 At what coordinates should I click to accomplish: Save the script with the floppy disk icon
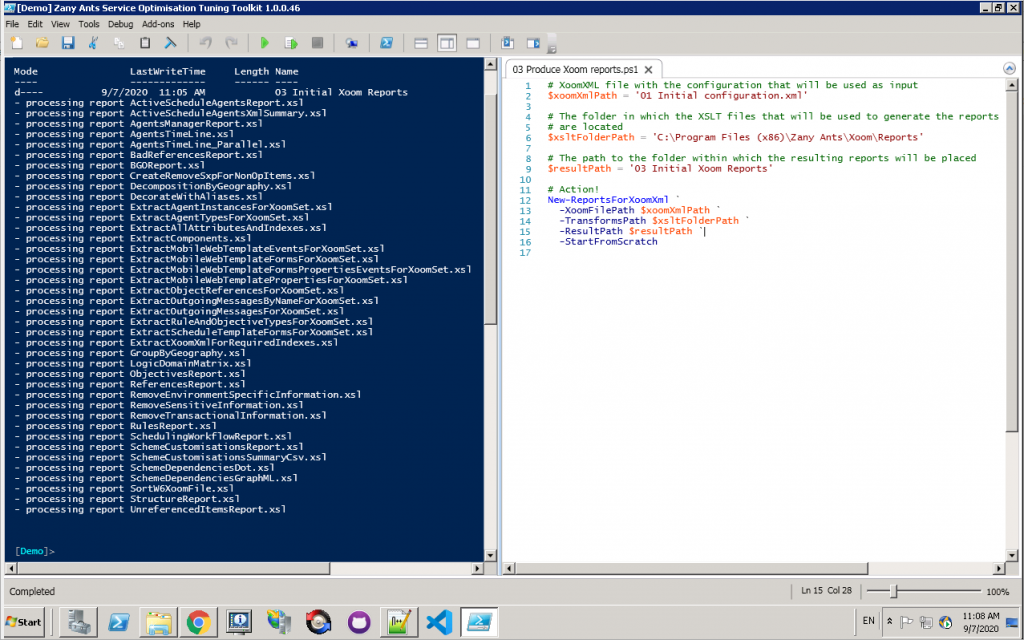(68, 43)
